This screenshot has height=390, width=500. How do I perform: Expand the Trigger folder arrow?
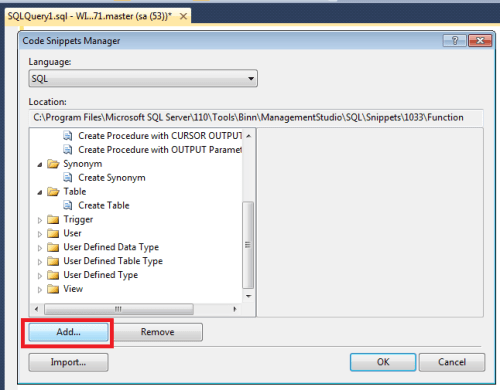(x=40, y=220)
